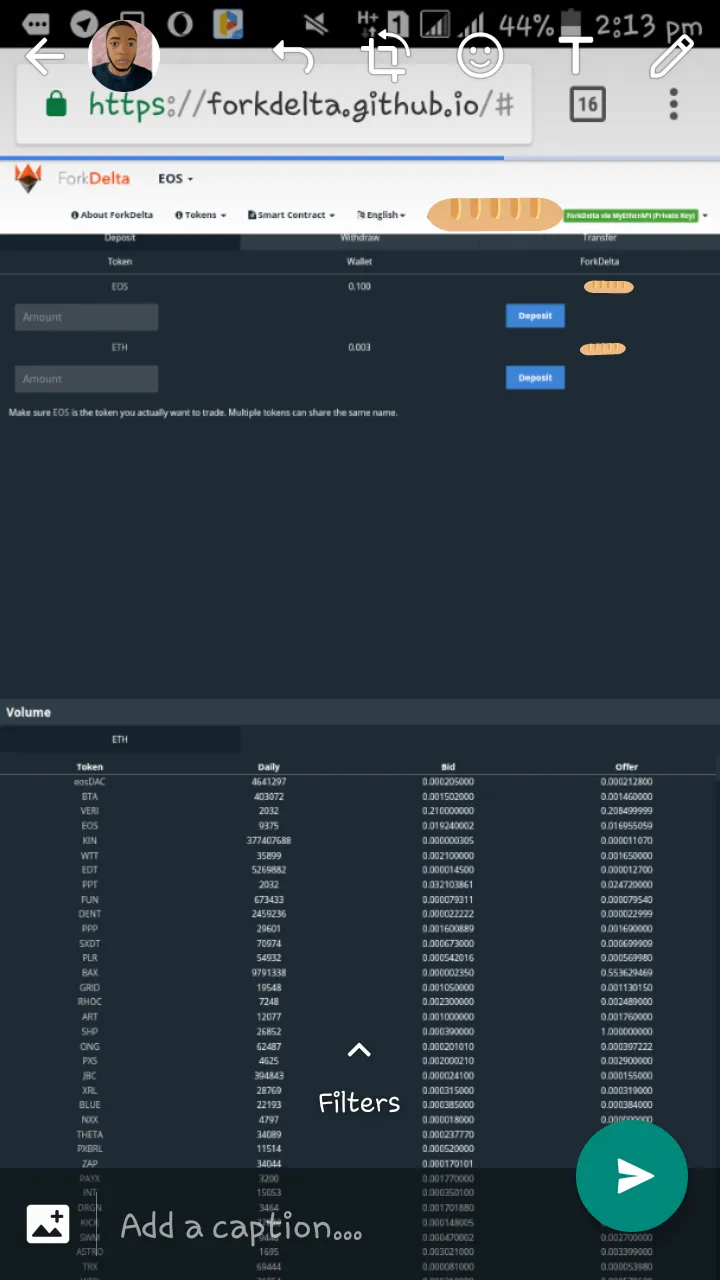Open the Filters label
Viewport: 720px width, 1280px height.
(359, 1102)
